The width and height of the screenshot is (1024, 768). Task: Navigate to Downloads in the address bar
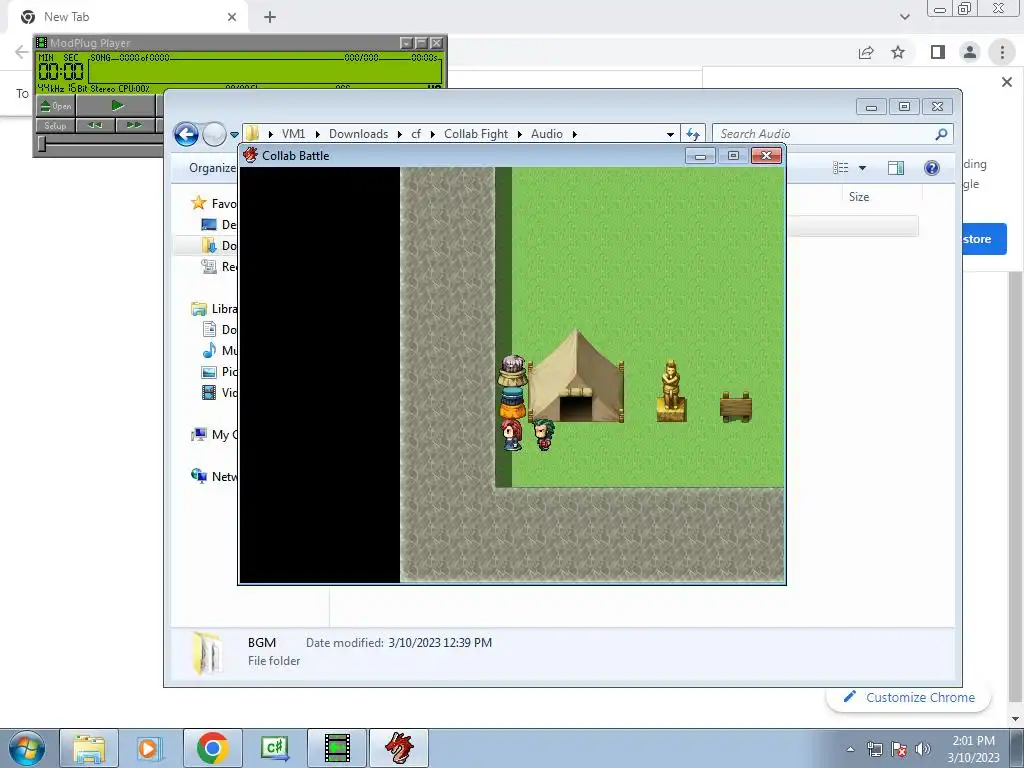coord(359,134)
